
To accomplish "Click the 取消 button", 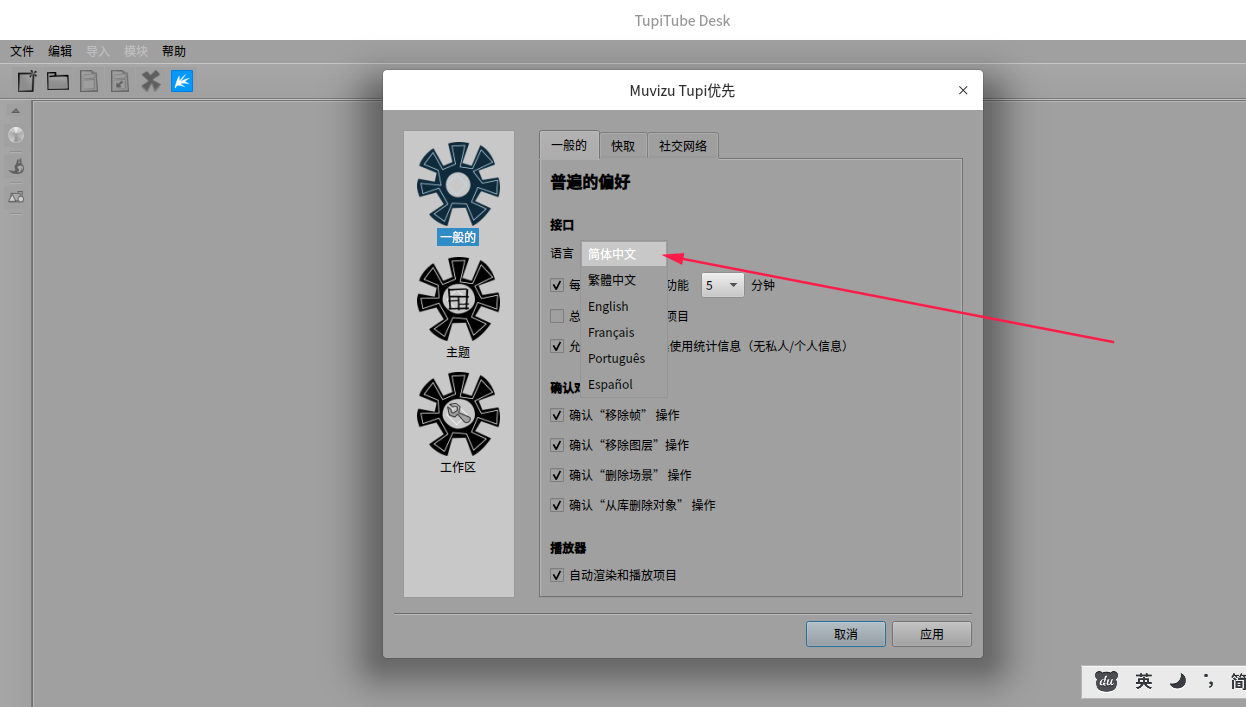I will (846, 634).
